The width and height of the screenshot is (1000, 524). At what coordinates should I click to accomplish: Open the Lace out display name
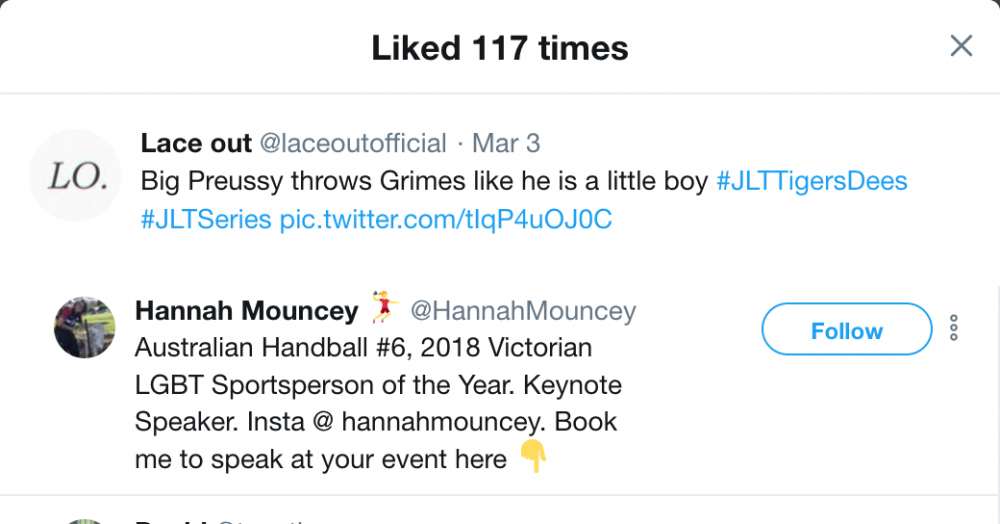coord(196,143)
